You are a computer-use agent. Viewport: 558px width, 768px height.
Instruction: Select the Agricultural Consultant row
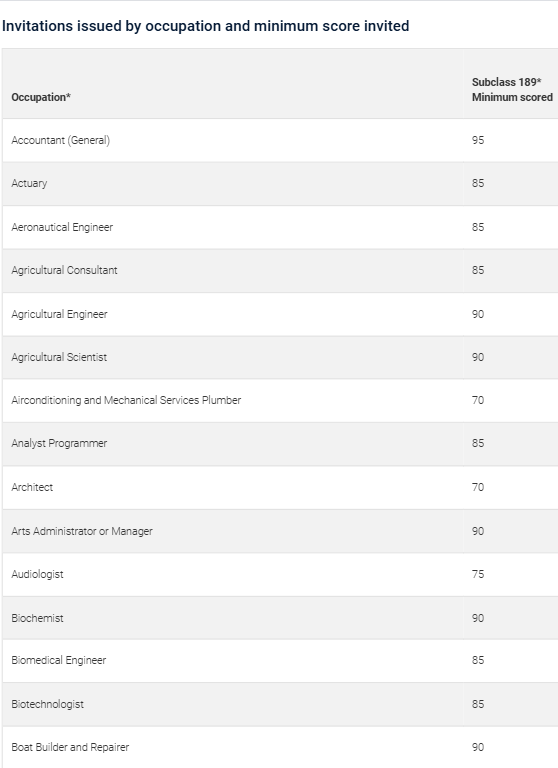point(280,270)
